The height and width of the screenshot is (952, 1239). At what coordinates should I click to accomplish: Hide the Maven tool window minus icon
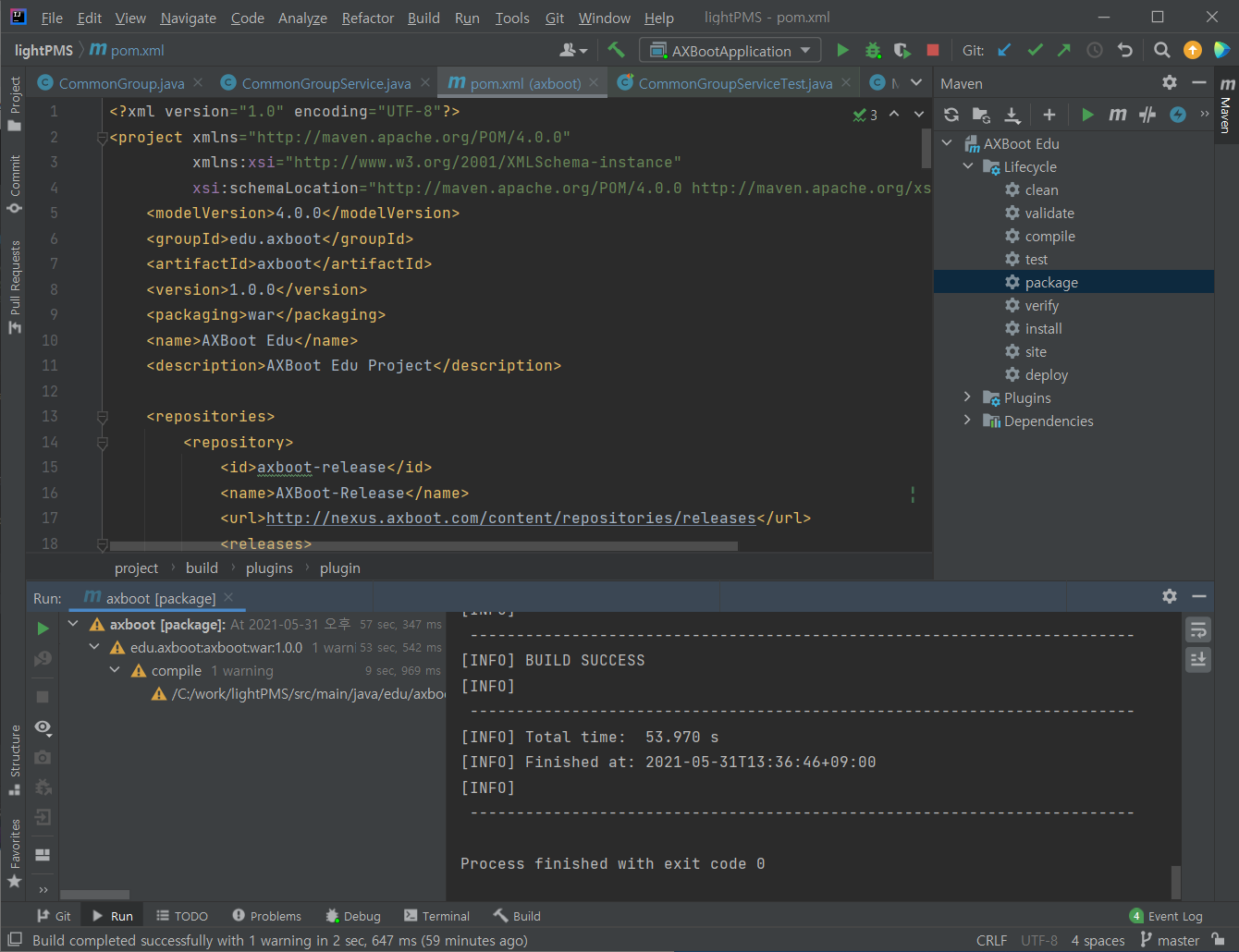[1199, 82]
